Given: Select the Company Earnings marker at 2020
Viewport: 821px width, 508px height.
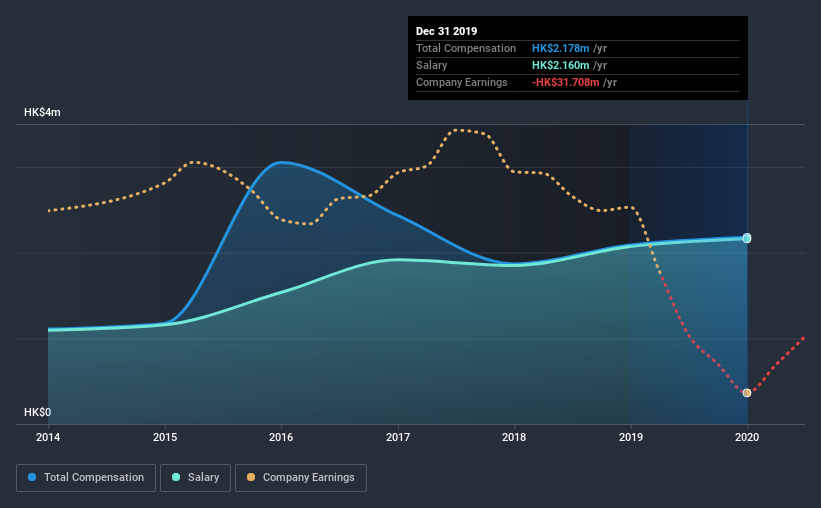Looking at the screenshot, I should pyautogui.click(x=747, y=393).
